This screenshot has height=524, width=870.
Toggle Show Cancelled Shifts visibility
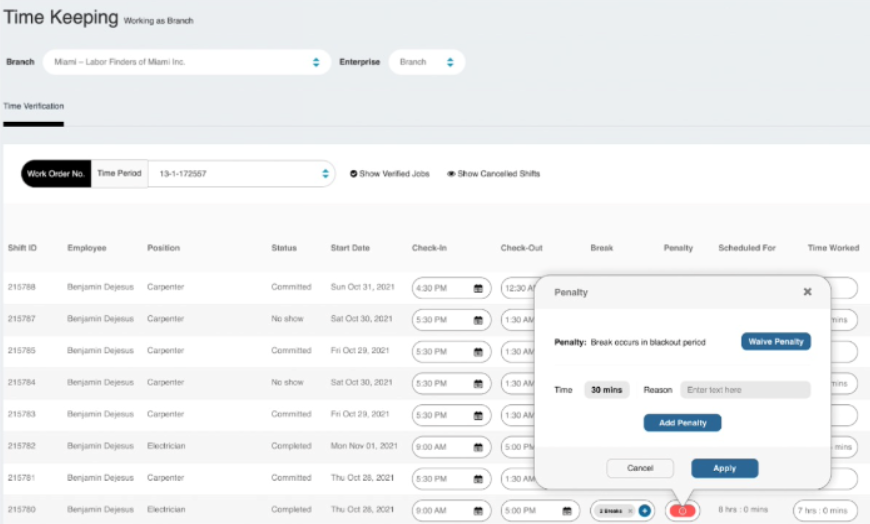pos(493,174)
